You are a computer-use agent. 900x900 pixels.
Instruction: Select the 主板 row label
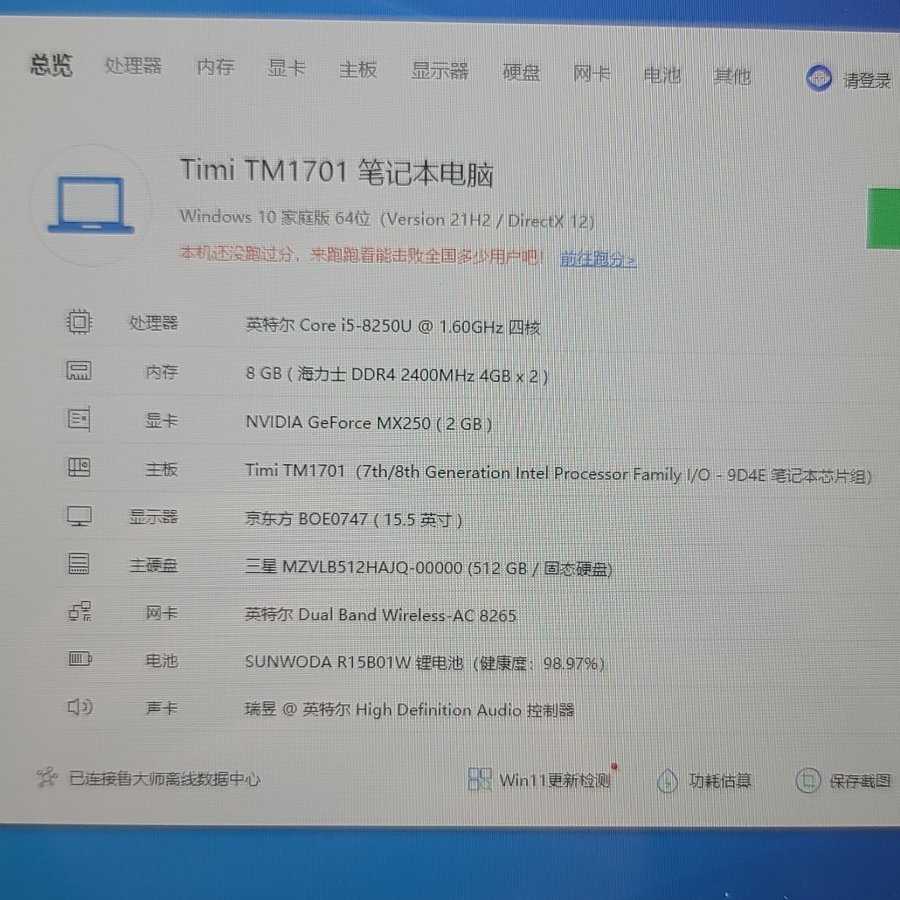coord(161,470)
